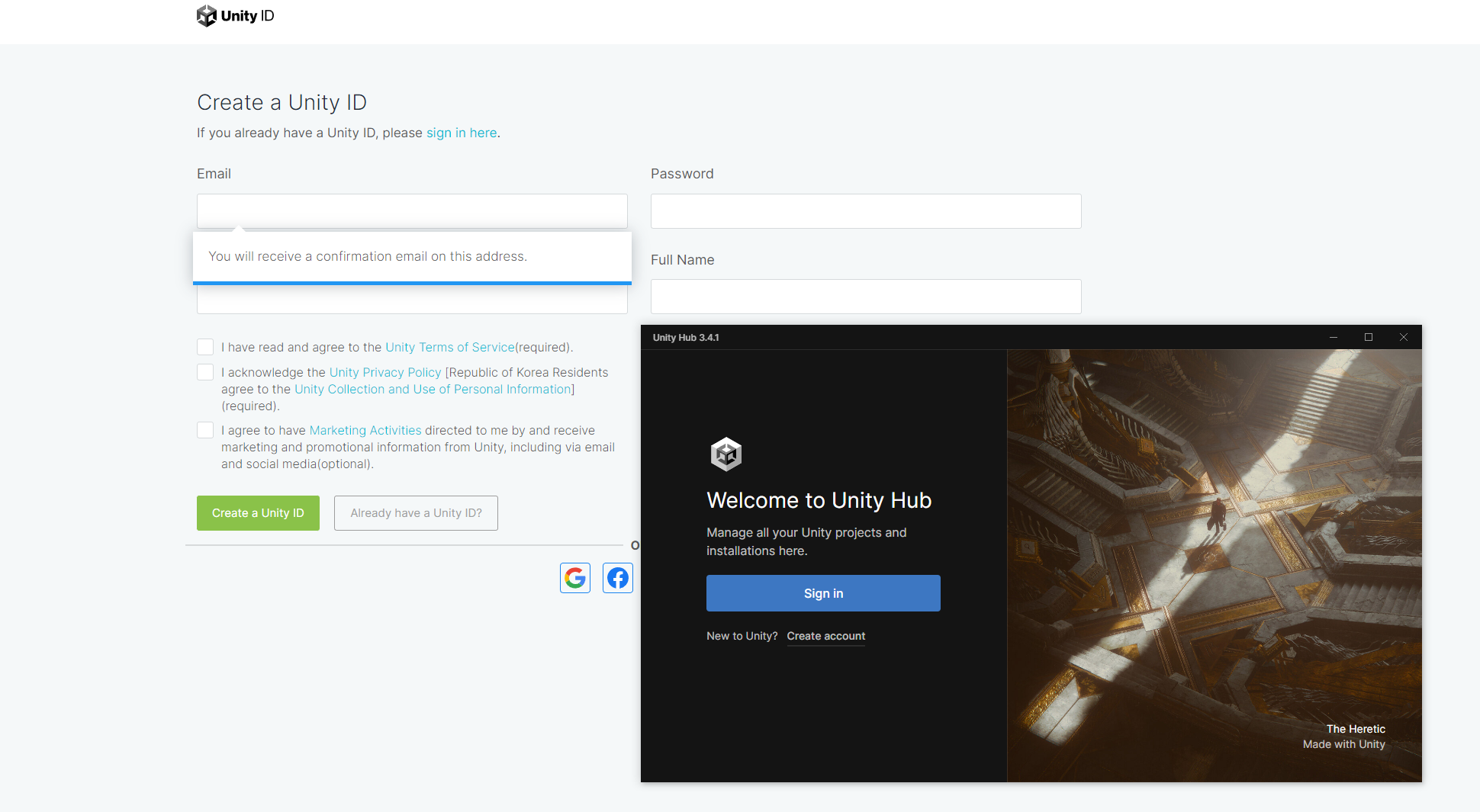This screenshot has width=1480, height=812.
Task: Click the confirmation email tooltip message
Action: (x=368, y=256)
